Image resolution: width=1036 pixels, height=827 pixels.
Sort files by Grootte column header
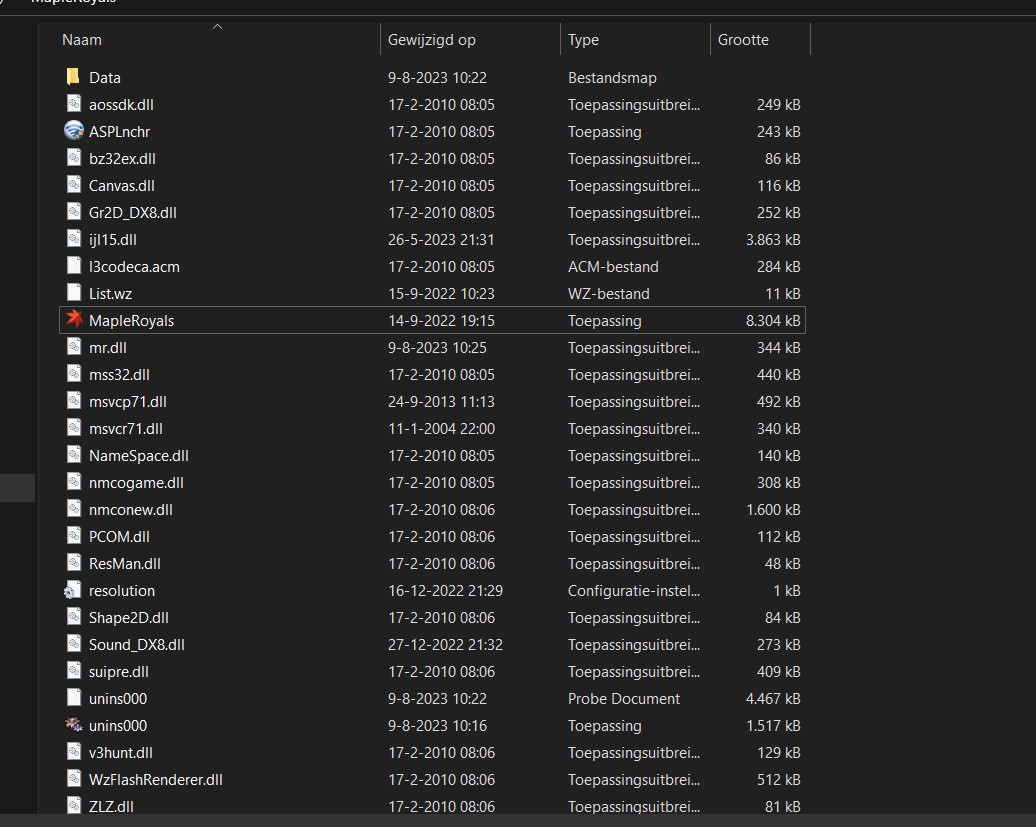coord(743,40)
